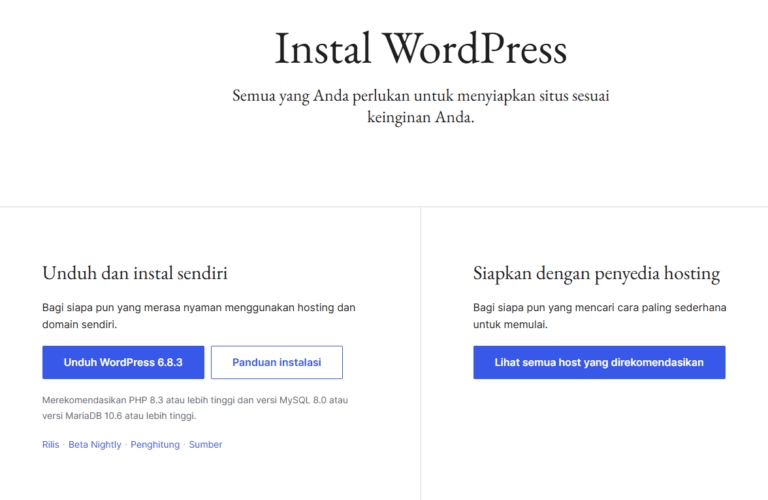The image size is (768, 500).
Task: Open the Rilis link
Action: [x=50, y=445]
